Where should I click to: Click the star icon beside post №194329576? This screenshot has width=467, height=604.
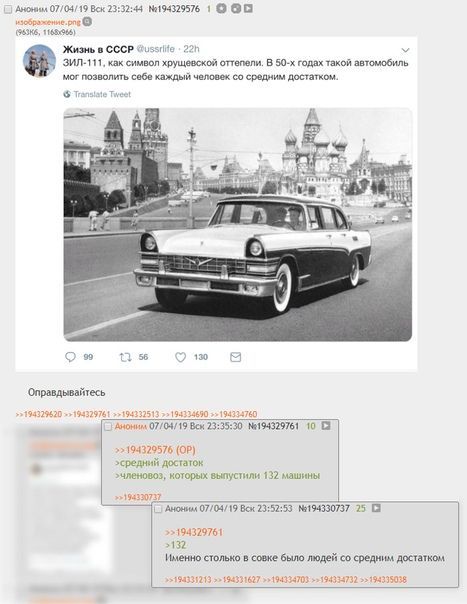click(221, 8)
